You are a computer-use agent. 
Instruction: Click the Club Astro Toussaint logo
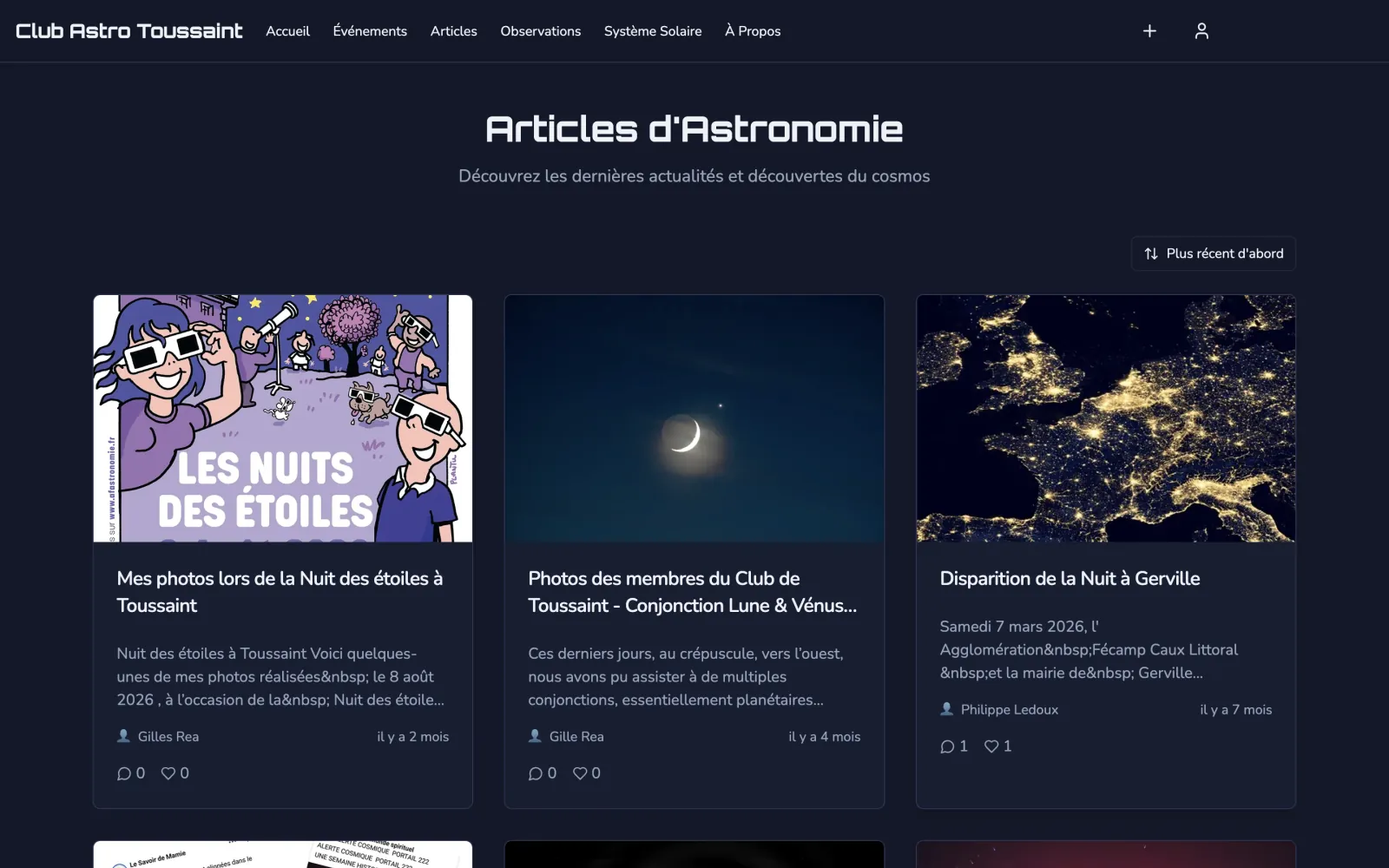[129, 31]
